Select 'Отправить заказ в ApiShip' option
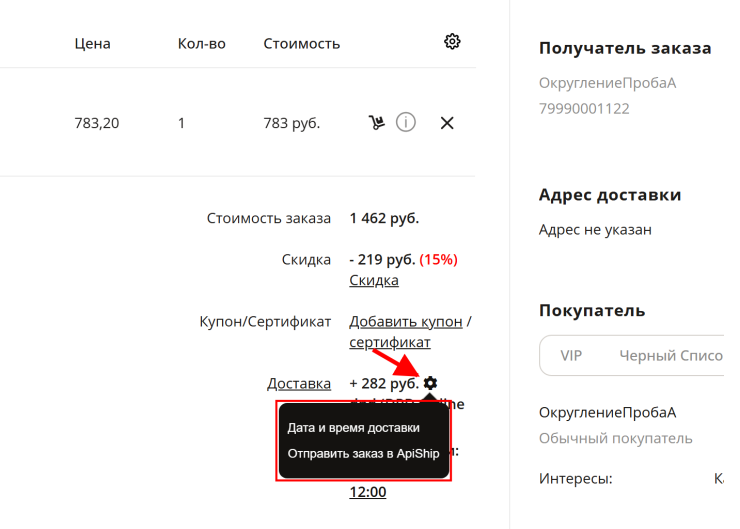This screenshot has width=740, height=529. [363, 453]
